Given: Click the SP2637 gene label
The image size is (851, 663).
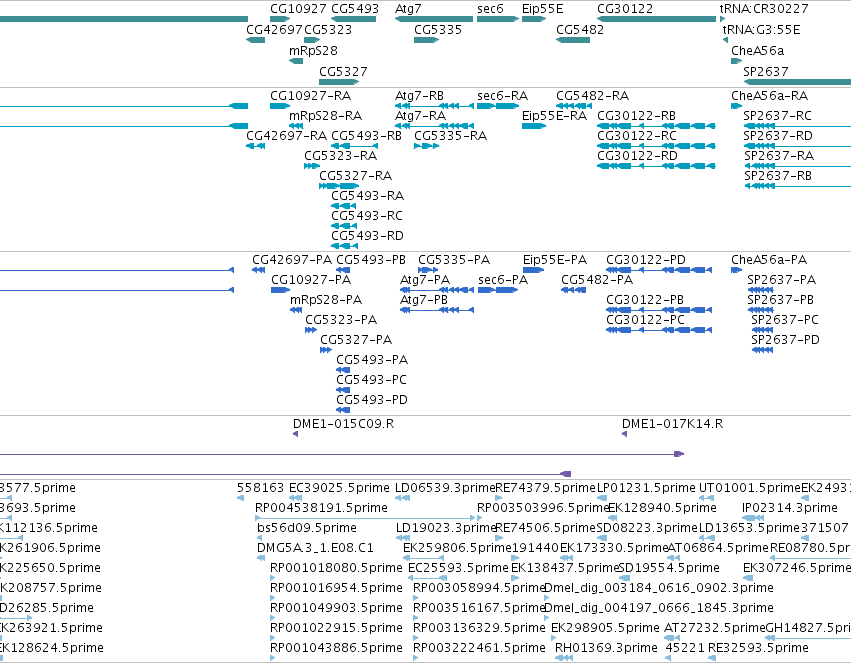Looking at the screenshot, I should pyautogui.click(x=766, y=72).
